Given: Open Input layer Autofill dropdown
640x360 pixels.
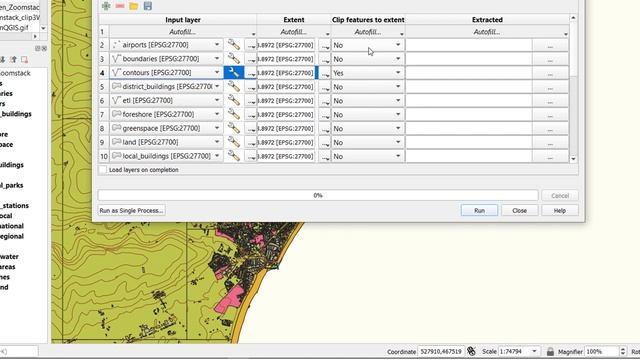Looking at the screenshot, I should 183,32.
